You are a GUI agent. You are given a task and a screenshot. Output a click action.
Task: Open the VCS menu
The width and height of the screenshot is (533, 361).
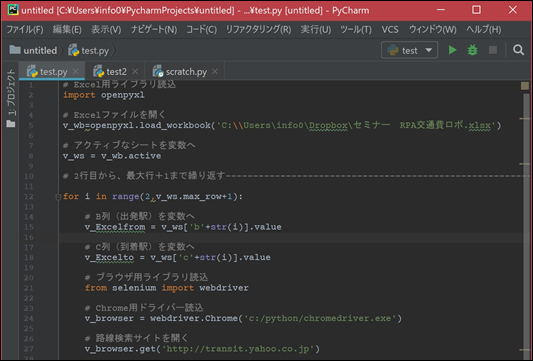click(390, 30)
